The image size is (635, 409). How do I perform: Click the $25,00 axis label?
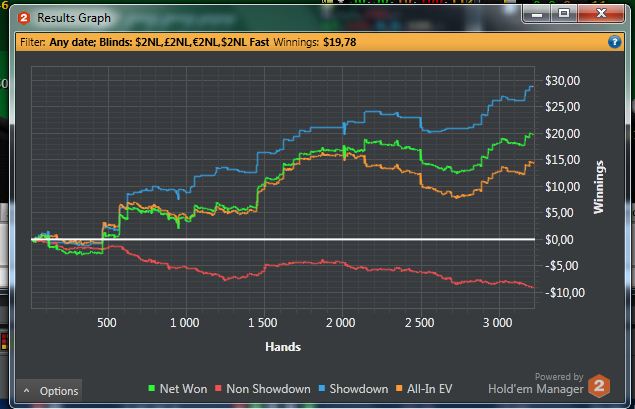point(563,107)
